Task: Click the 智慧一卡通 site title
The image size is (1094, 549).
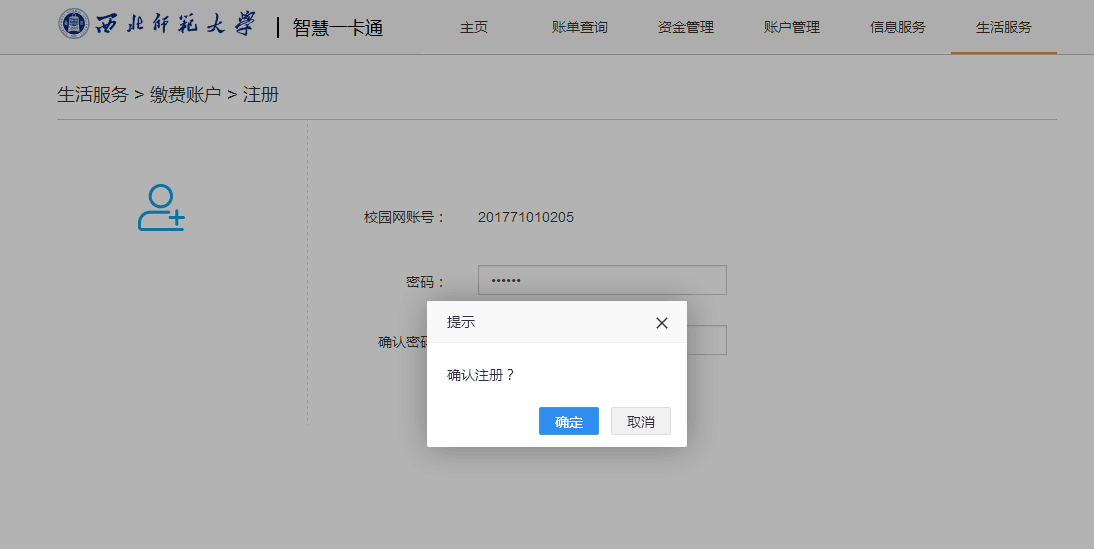Action: (x=337, y=28)
